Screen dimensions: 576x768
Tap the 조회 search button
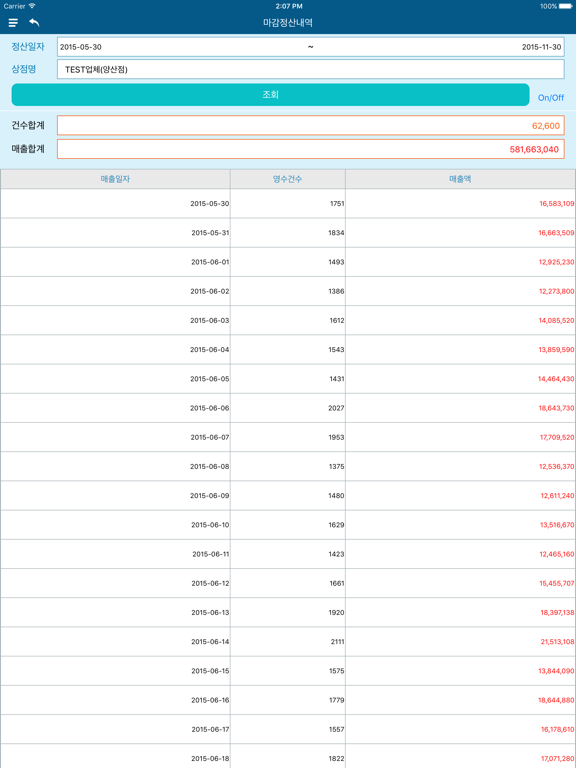270,95
